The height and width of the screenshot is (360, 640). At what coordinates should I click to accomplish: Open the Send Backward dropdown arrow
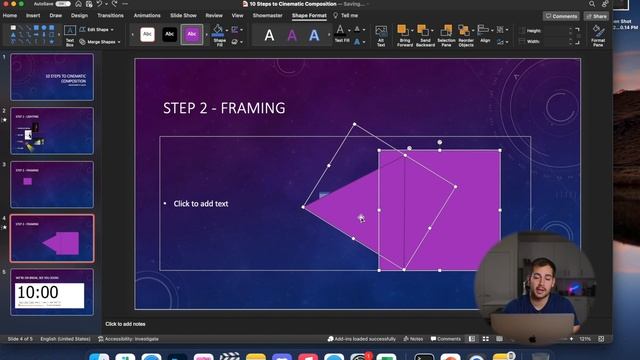click(433, 31)
